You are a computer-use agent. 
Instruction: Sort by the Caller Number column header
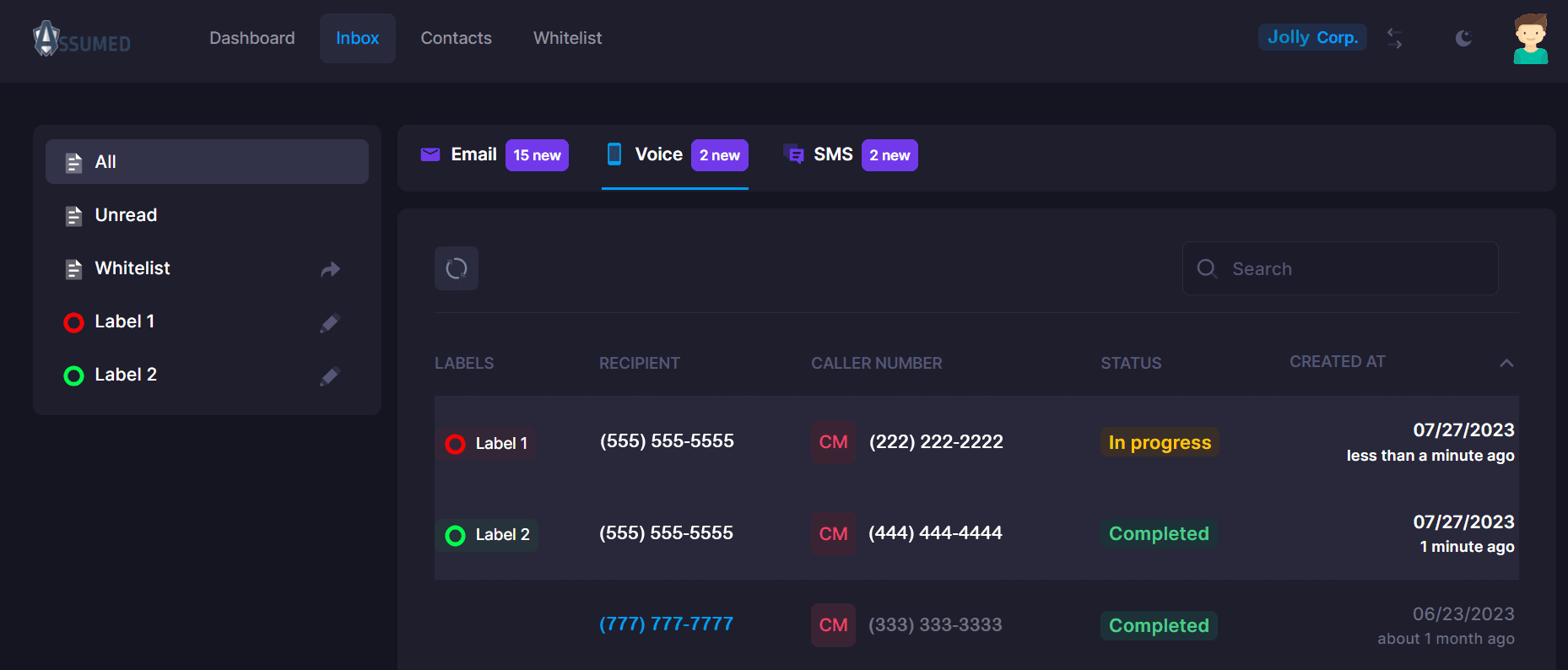[876, 363]
